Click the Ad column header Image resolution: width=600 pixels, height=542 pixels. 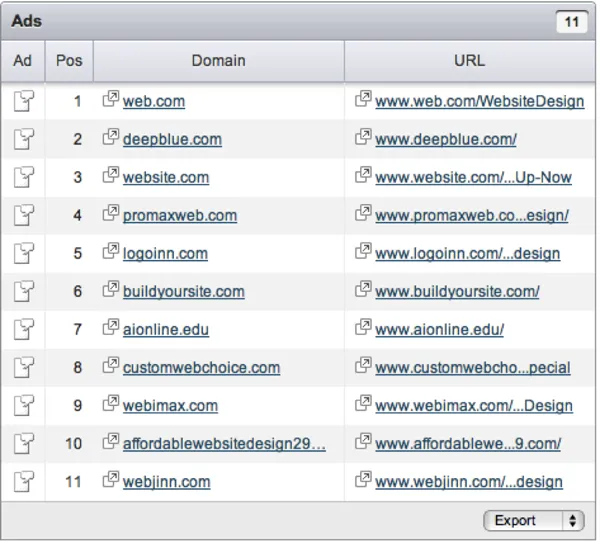pos(23,60)
